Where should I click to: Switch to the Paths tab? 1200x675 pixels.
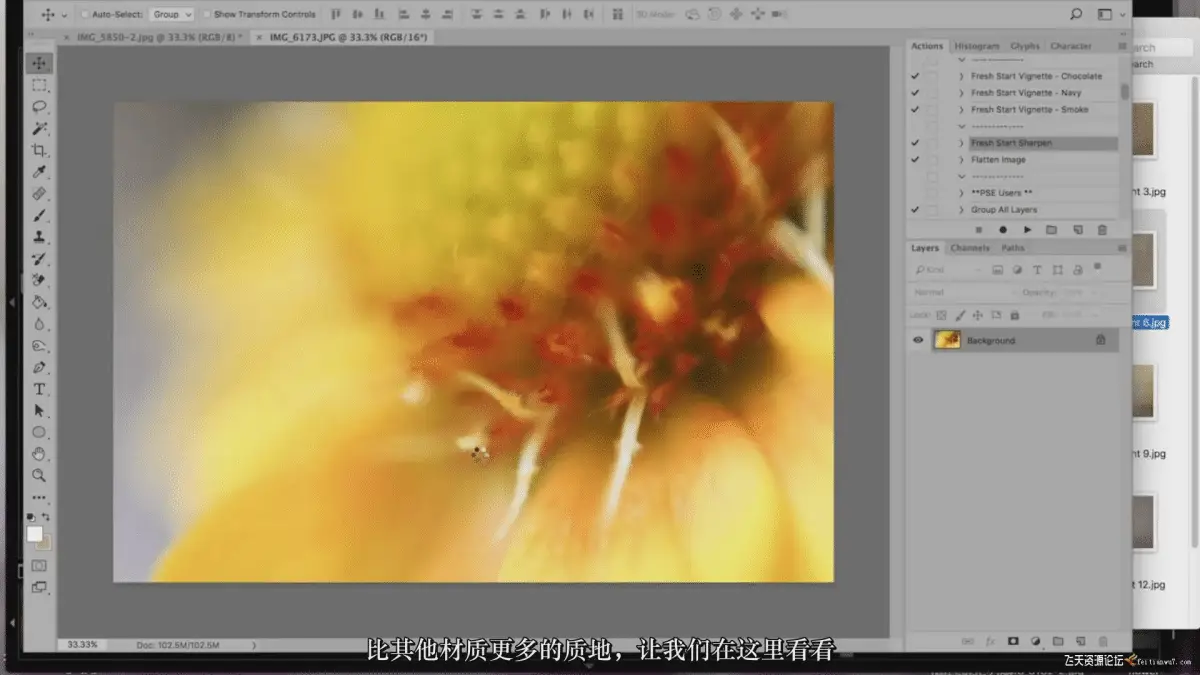[1013, 248]
